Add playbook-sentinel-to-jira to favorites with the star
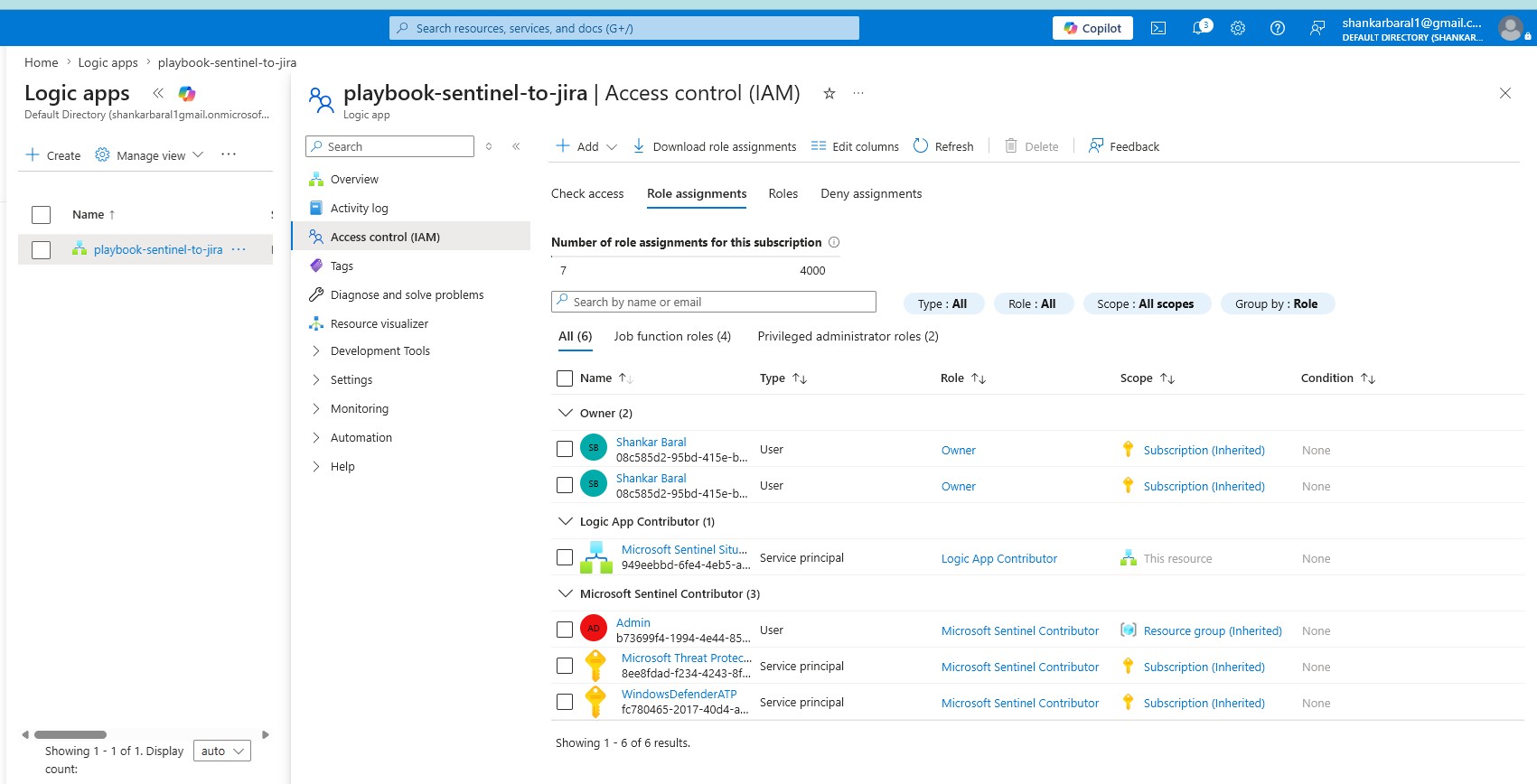1537x784 pixels. point(829,93)
